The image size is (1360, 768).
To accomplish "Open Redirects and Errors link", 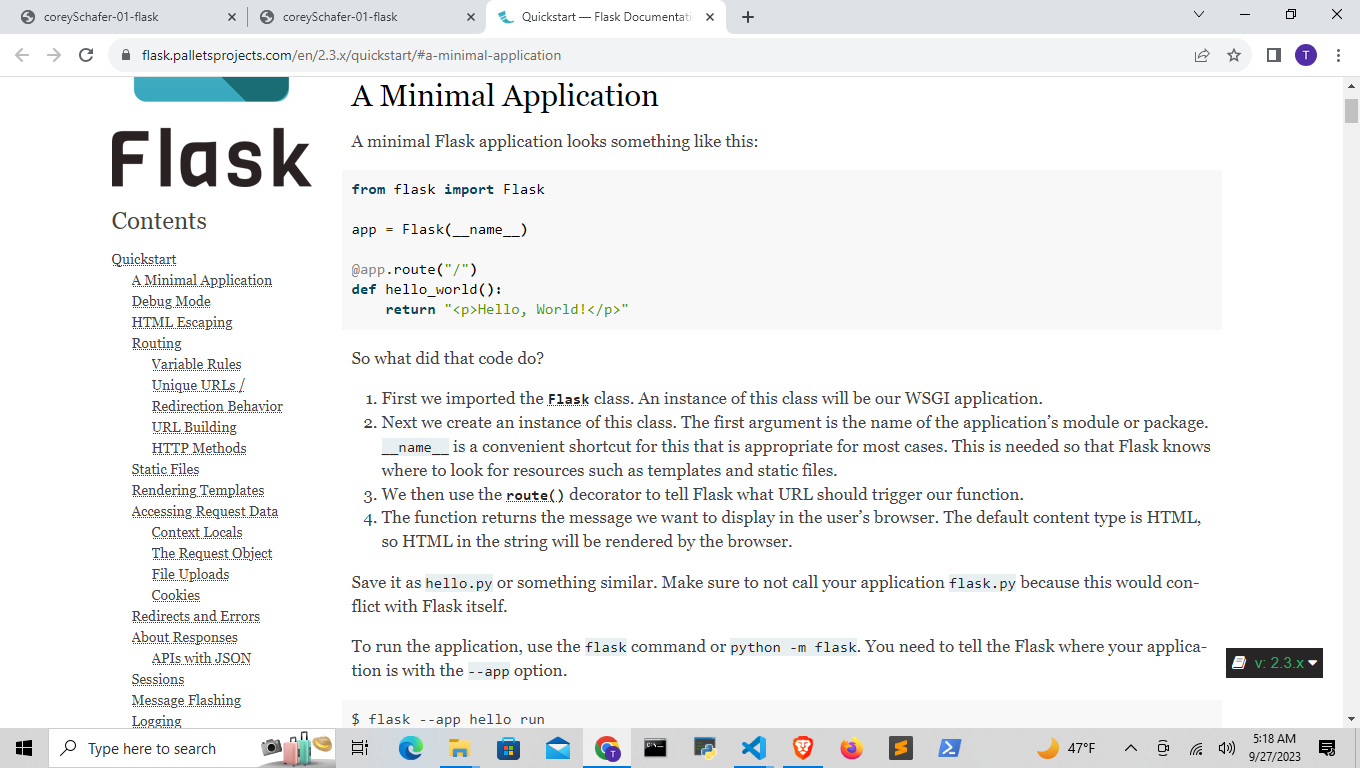I will pos(196,617).
